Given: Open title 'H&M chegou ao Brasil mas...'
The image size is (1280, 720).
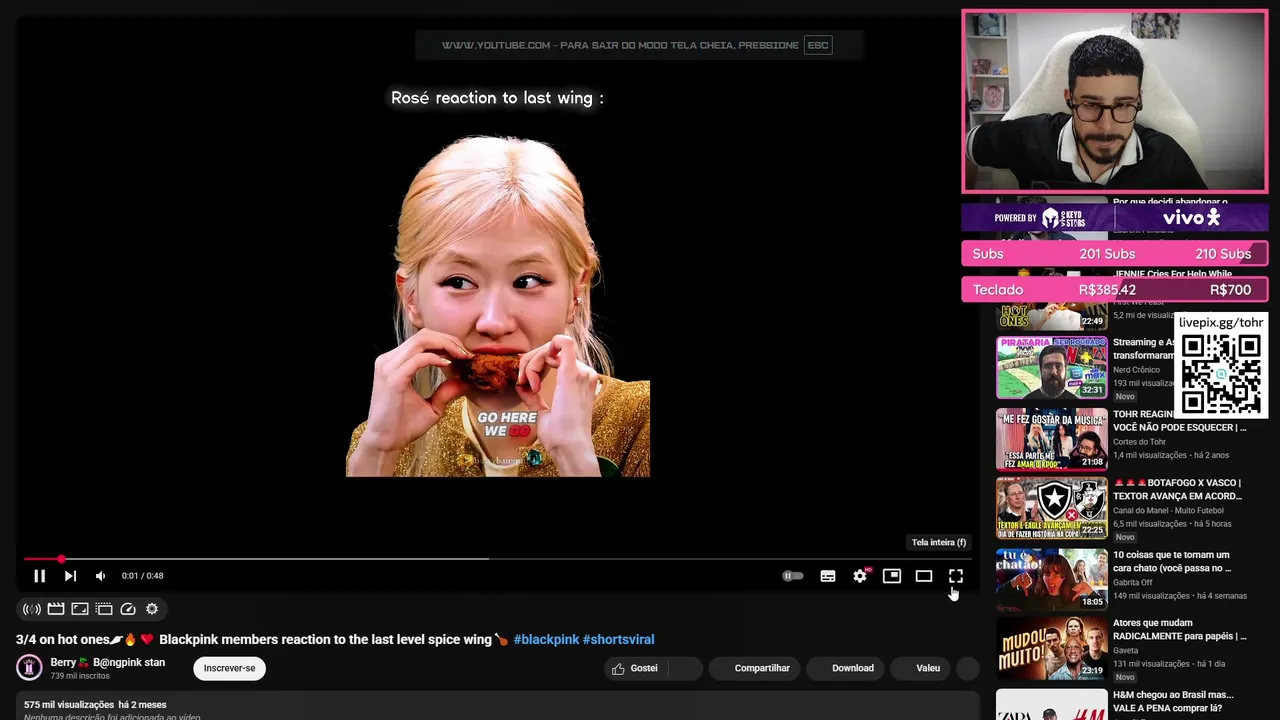Looking at the screenshot, I should click(1173, 701).
